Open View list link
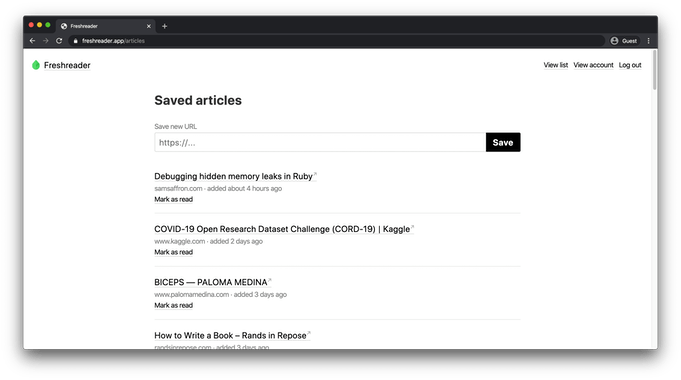 point(555,65)
